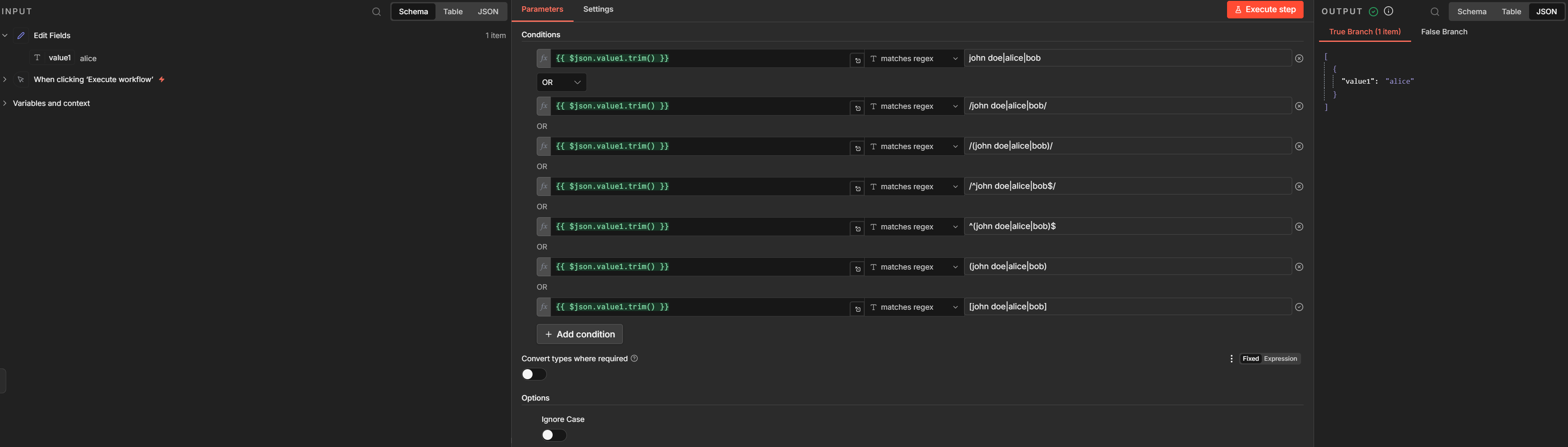This screenshot has height=447, width=1568.
Task: Remove the '/(john doe|alice|bob)/' condition
Action: tap(1299, 146)
